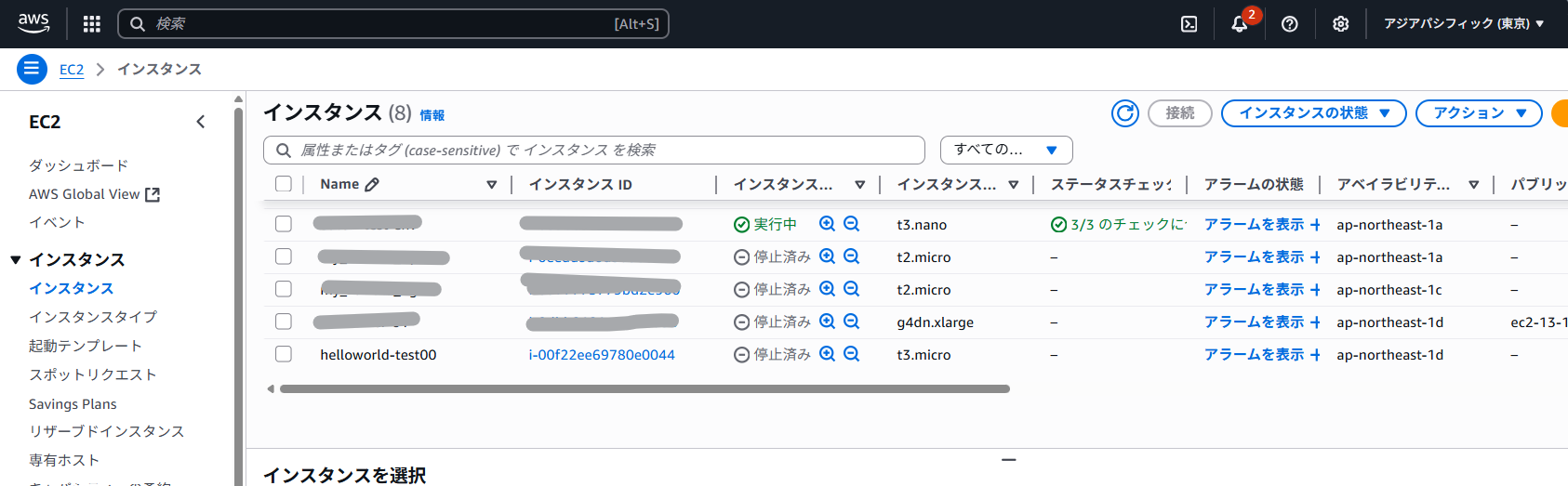Zoom-in filter on g4dn.xlarge row state

click(x=827, y=322)
